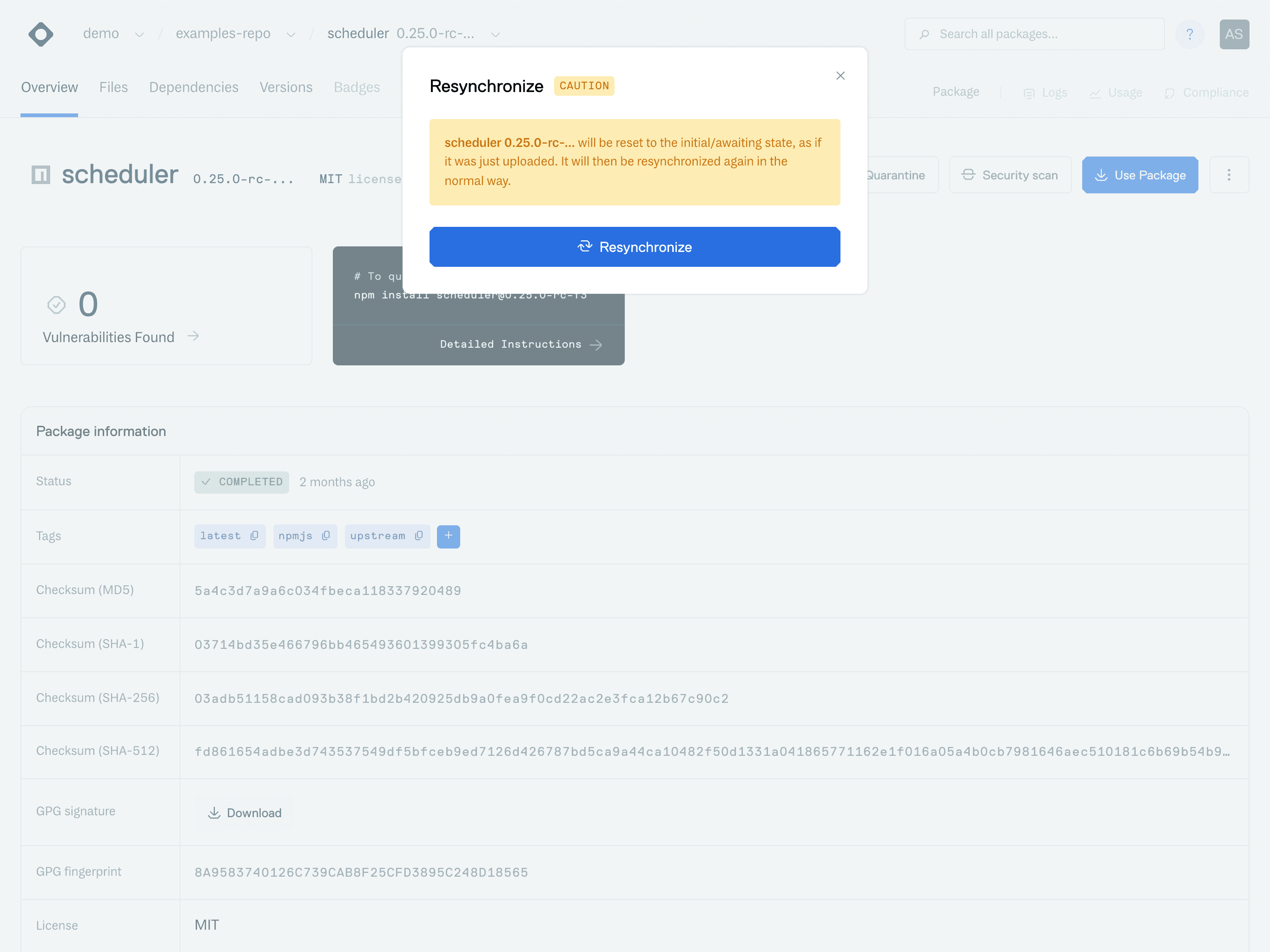Expand the scheduler version dropdown chevron
Image resolution: width=1270 pixels, height=952 pixels.
pyautogui.click(x=496, y=34)
